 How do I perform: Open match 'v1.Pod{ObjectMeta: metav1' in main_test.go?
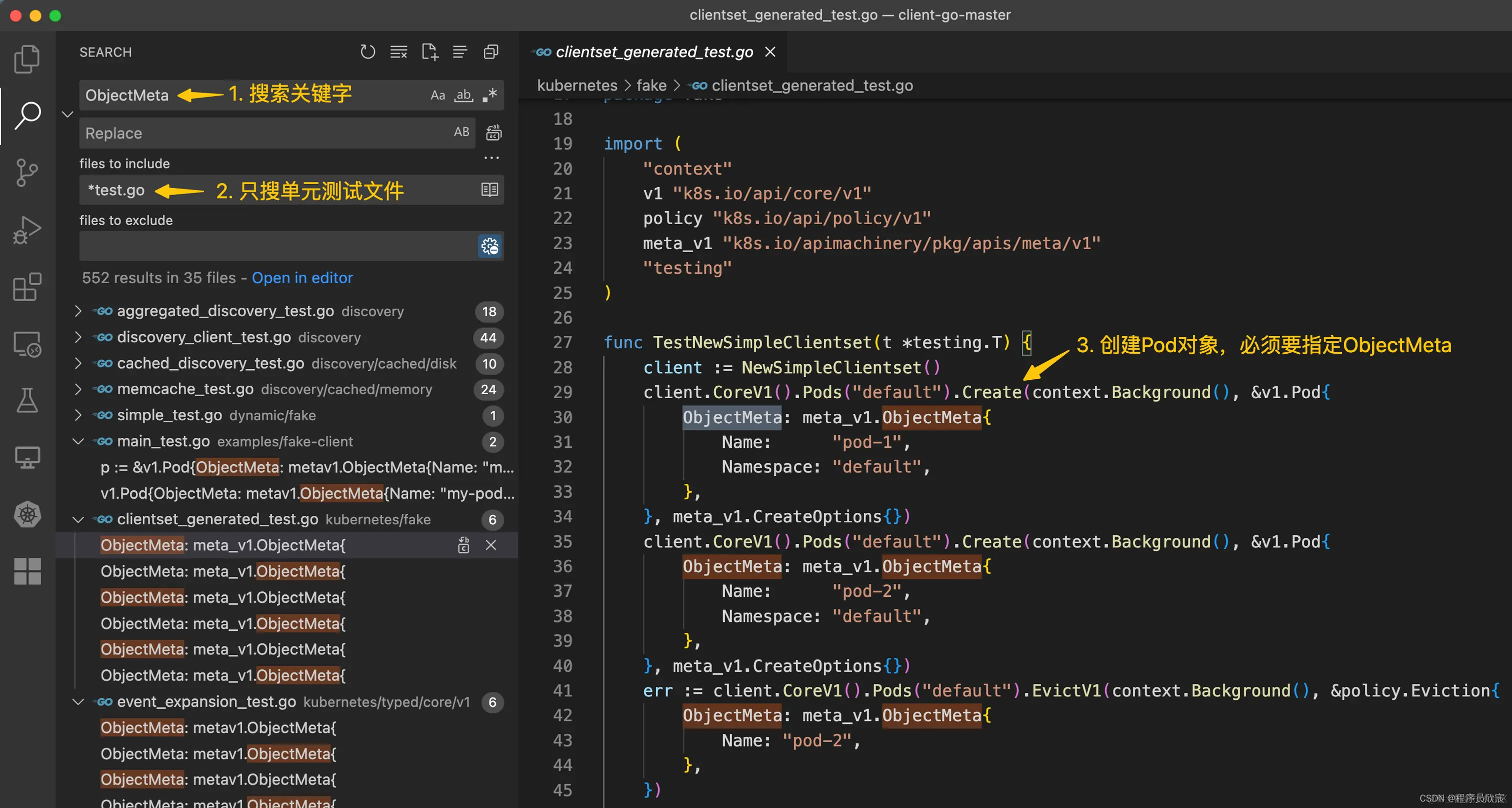(x=306, y=493)
